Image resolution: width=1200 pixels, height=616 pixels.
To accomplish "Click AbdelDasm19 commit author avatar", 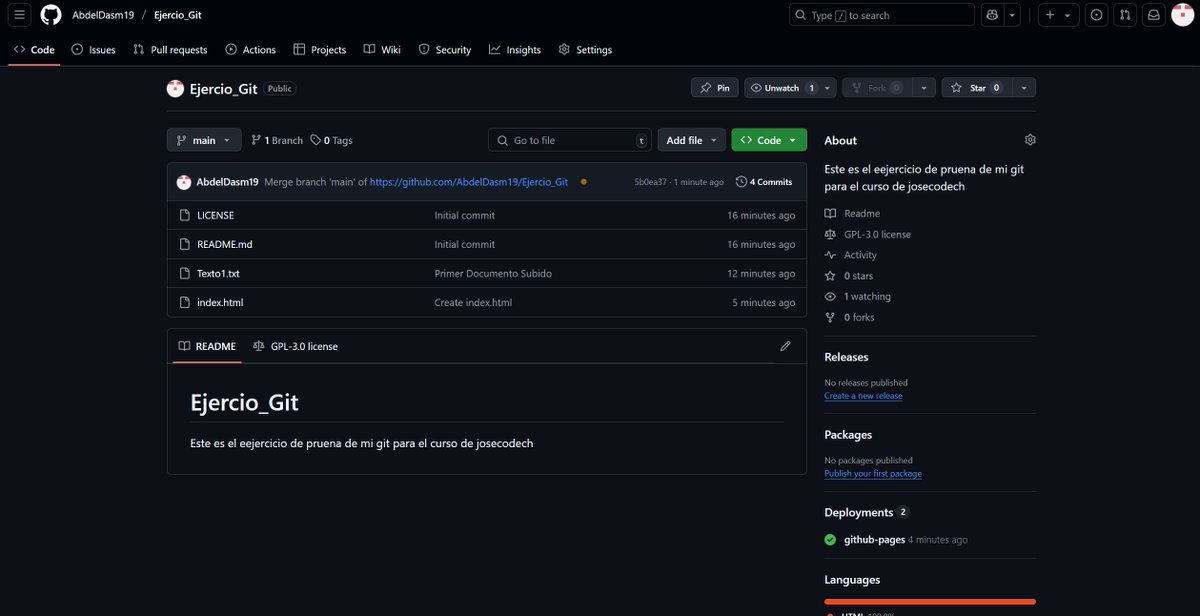I will pyautogui.click(x=184, y=182).
